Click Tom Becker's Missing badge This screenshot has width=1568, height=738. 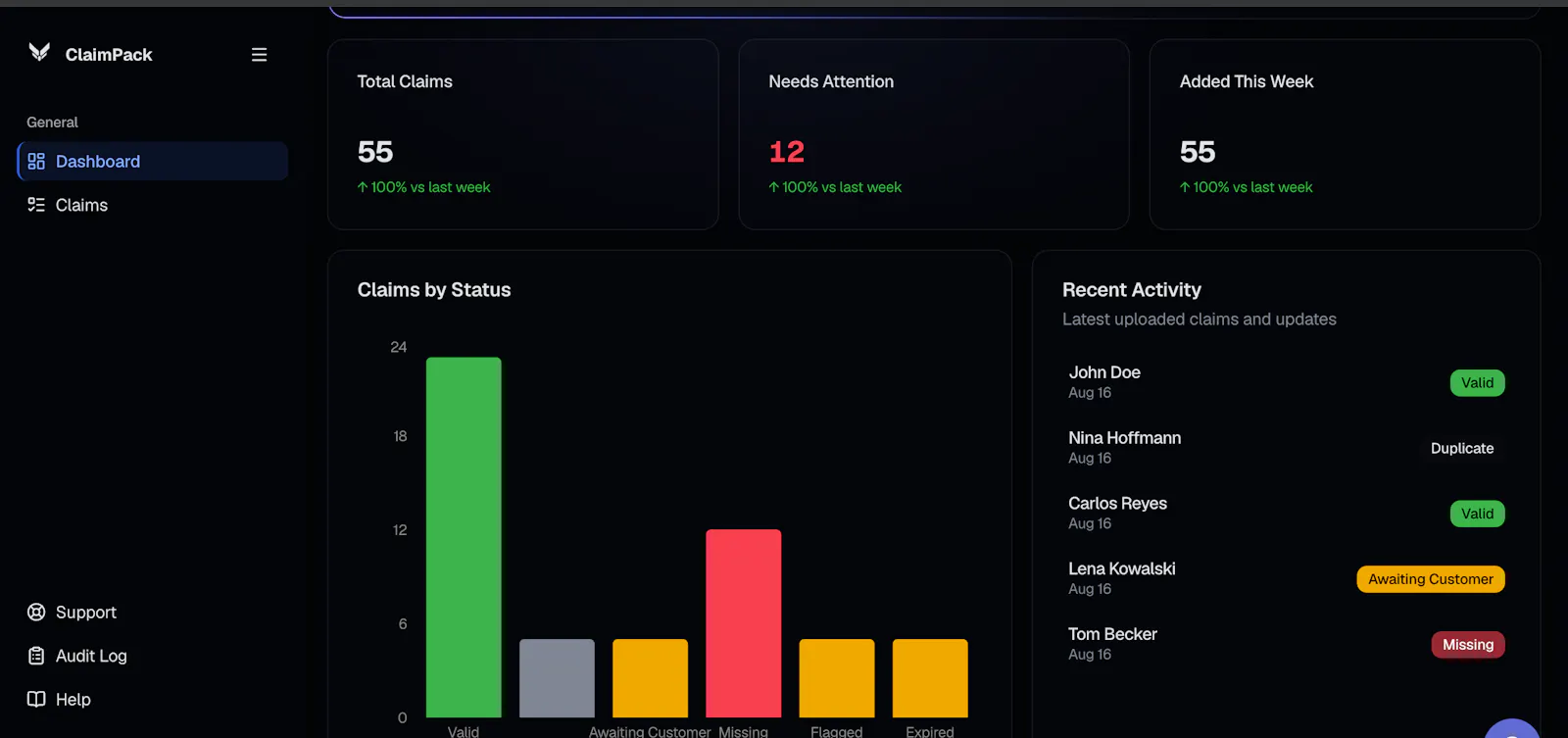point(1468,645)
